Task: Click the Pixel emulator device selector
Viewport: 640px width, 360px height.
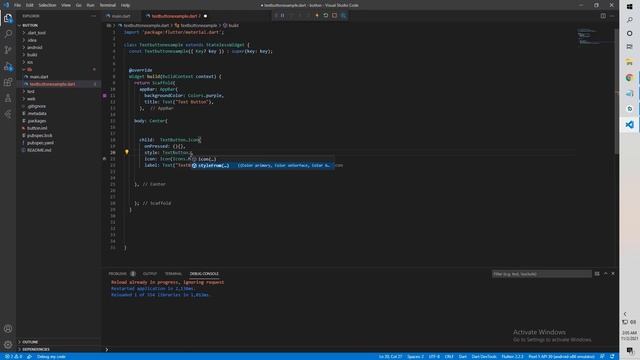Action: (x=561, y=356)
